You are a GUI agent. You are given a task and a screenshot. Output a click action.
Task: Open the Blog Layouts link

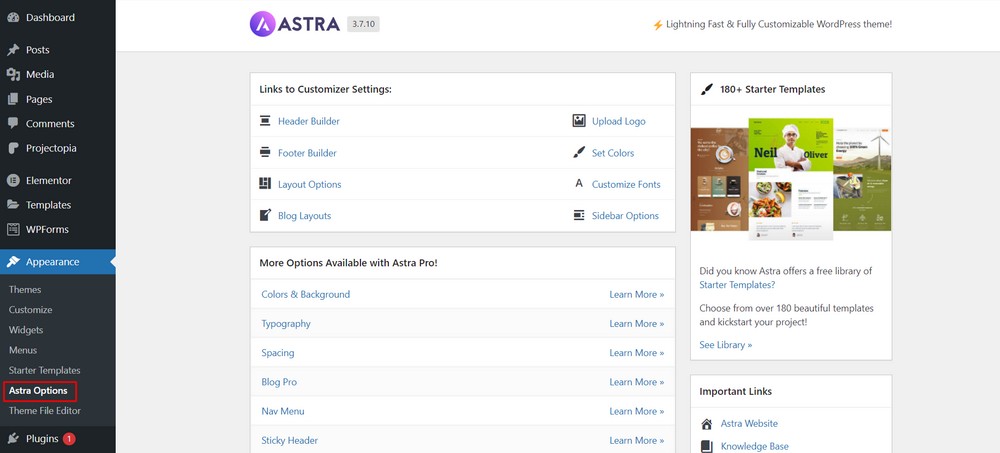point(304,216)
